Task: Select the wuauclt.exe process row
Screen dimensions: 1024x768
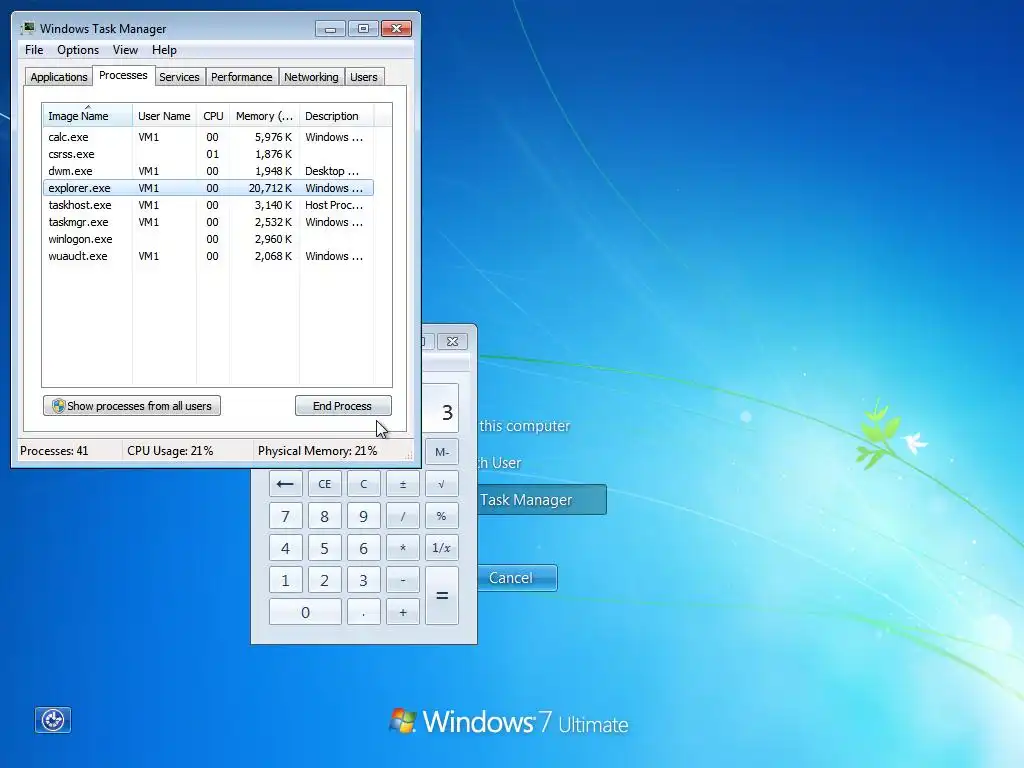Action: (208, 256)
